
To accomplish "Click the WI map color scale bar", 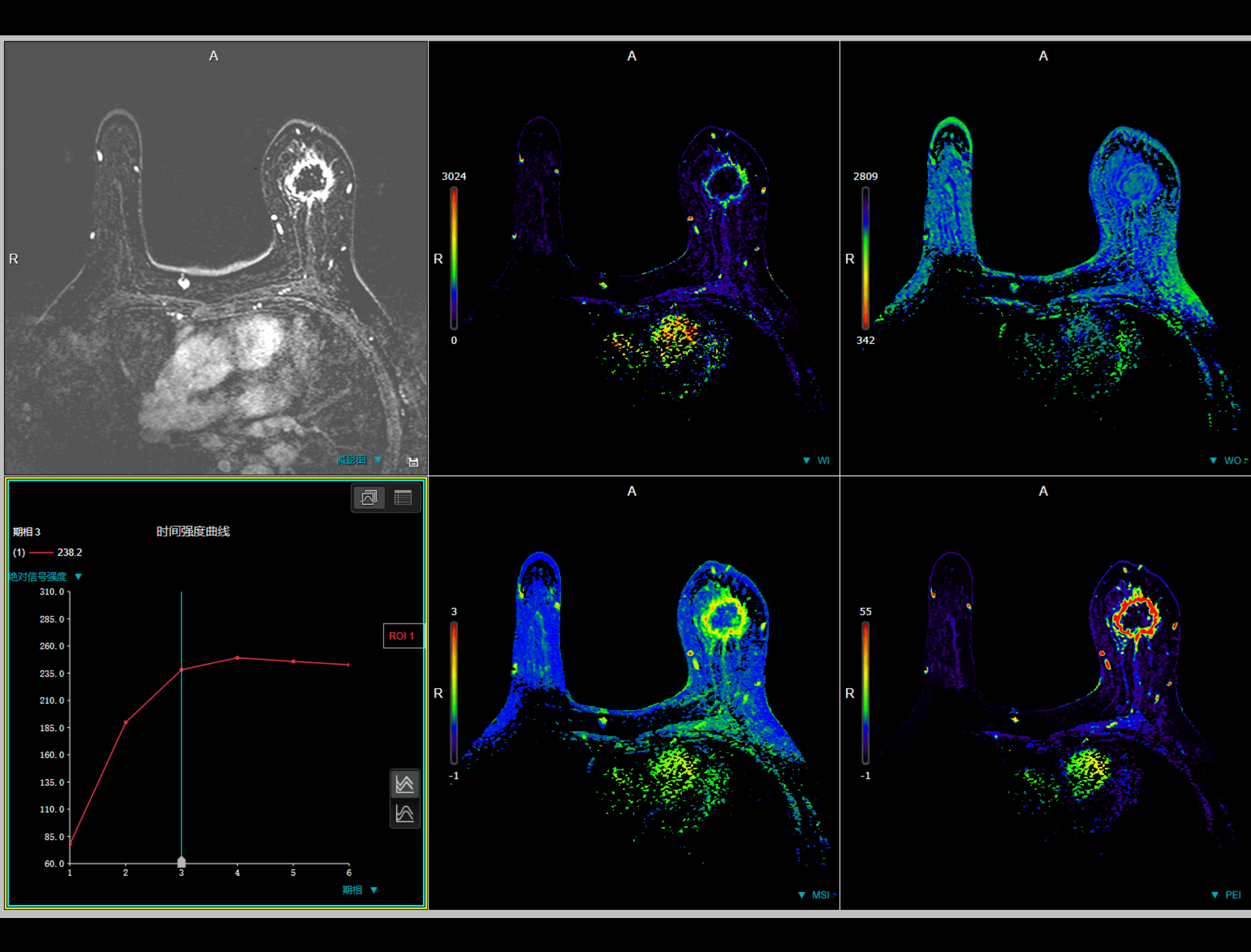I will [x=453, y=258].
